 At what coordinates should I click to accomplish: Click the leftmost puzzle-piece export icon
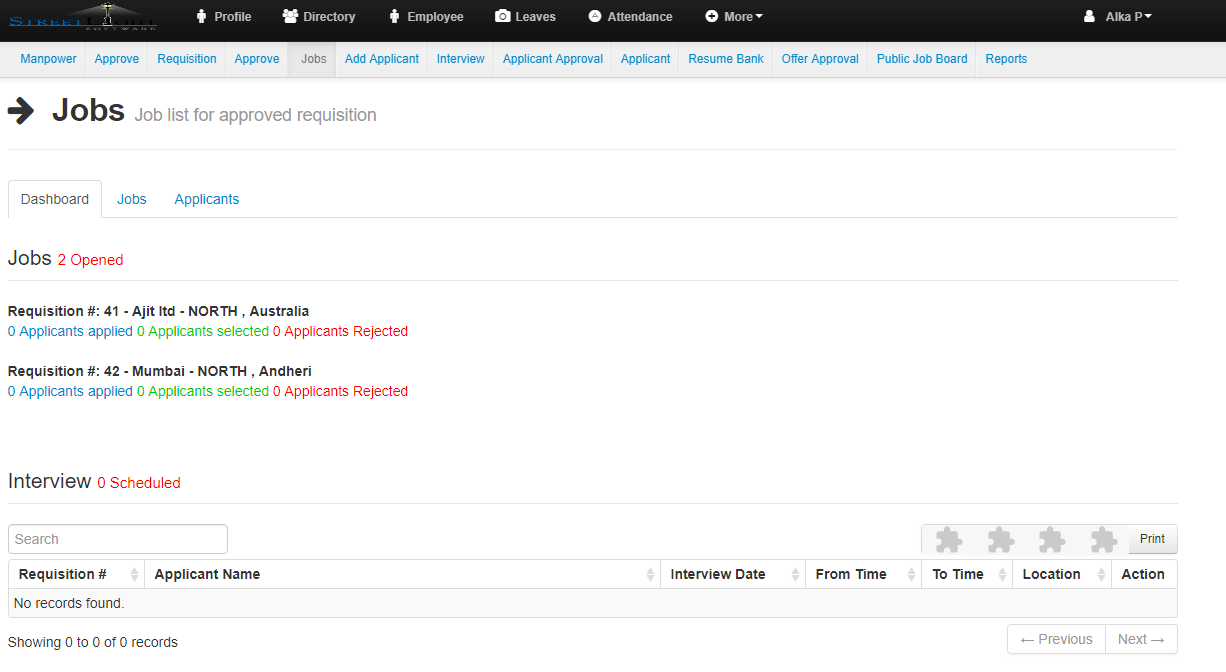948,540
